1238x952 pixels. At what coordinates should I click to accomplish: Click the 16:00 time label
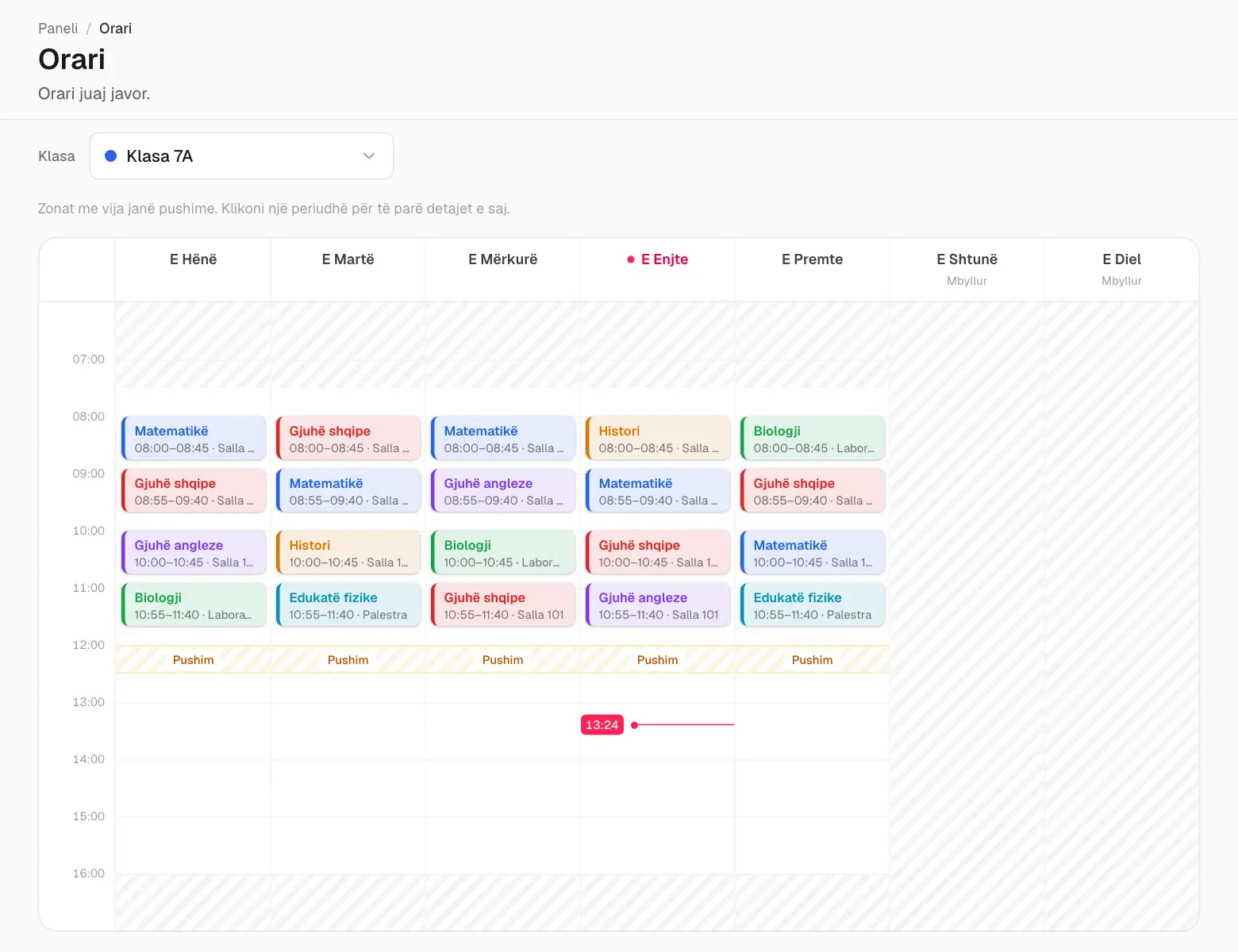89,873
